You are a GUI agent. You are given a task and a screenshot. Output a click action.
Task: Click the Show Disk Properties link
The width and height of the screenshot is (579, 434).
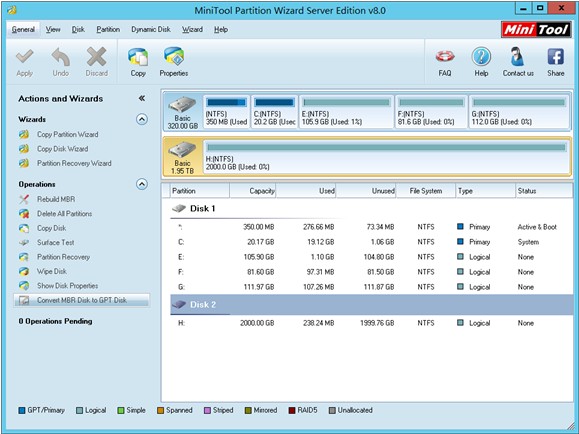pos(68,286)
